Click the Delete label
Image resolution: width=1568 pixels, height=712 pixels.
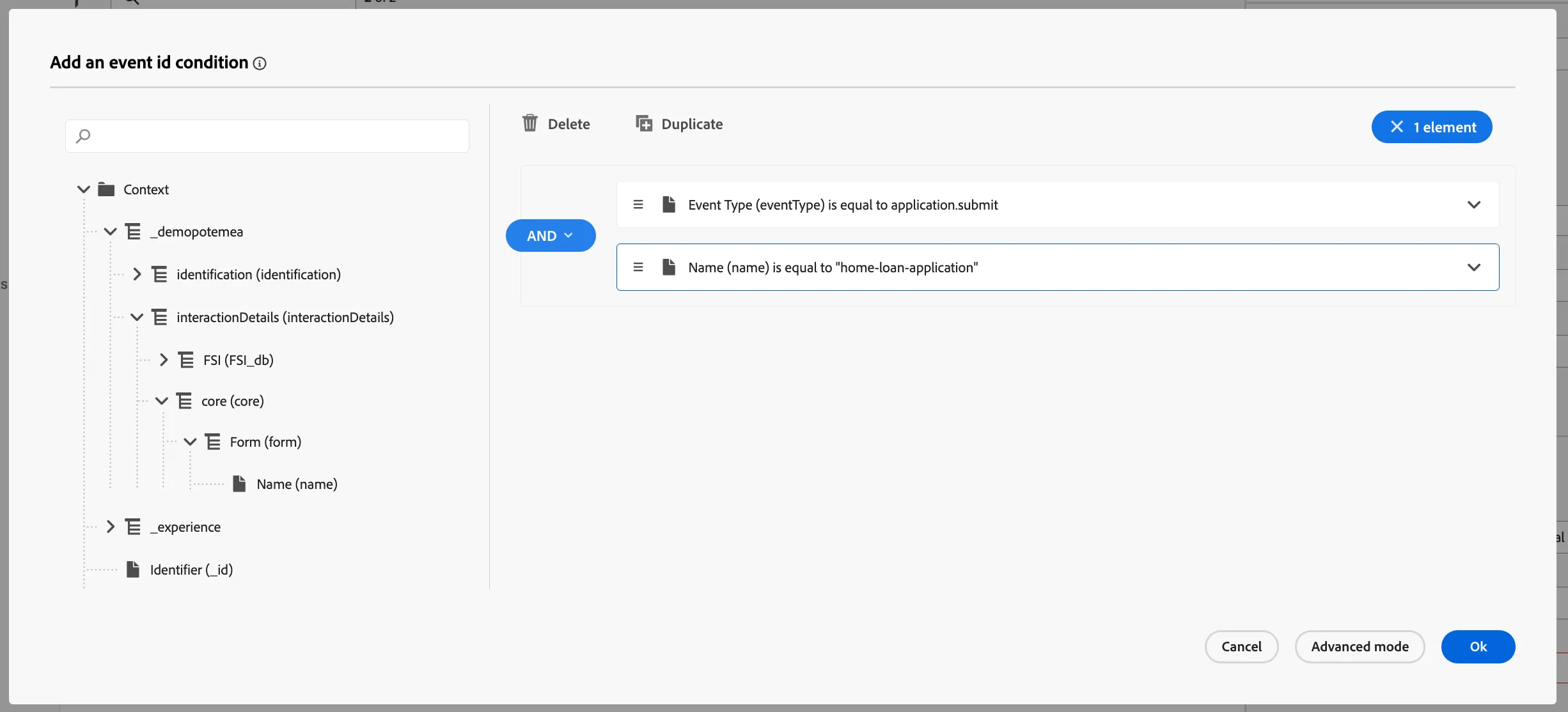point(569,124)
